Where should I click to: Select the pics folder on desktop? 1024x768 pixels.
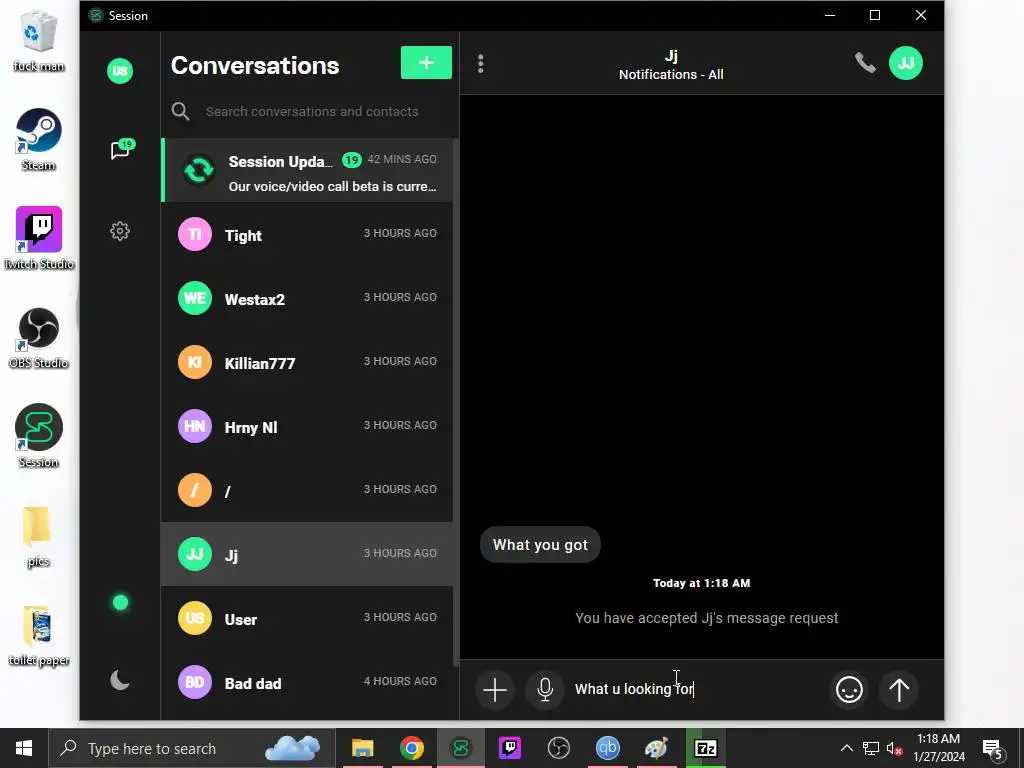click(38, 537)
